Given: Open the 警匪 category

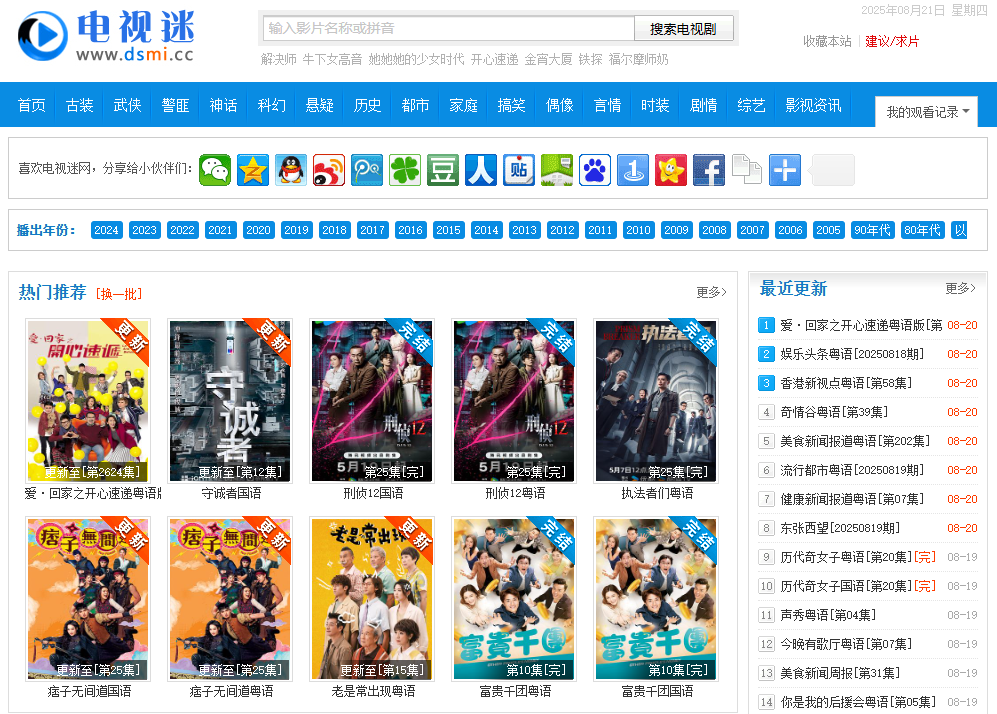Looking at the screenshot, I should pos(175,105).
